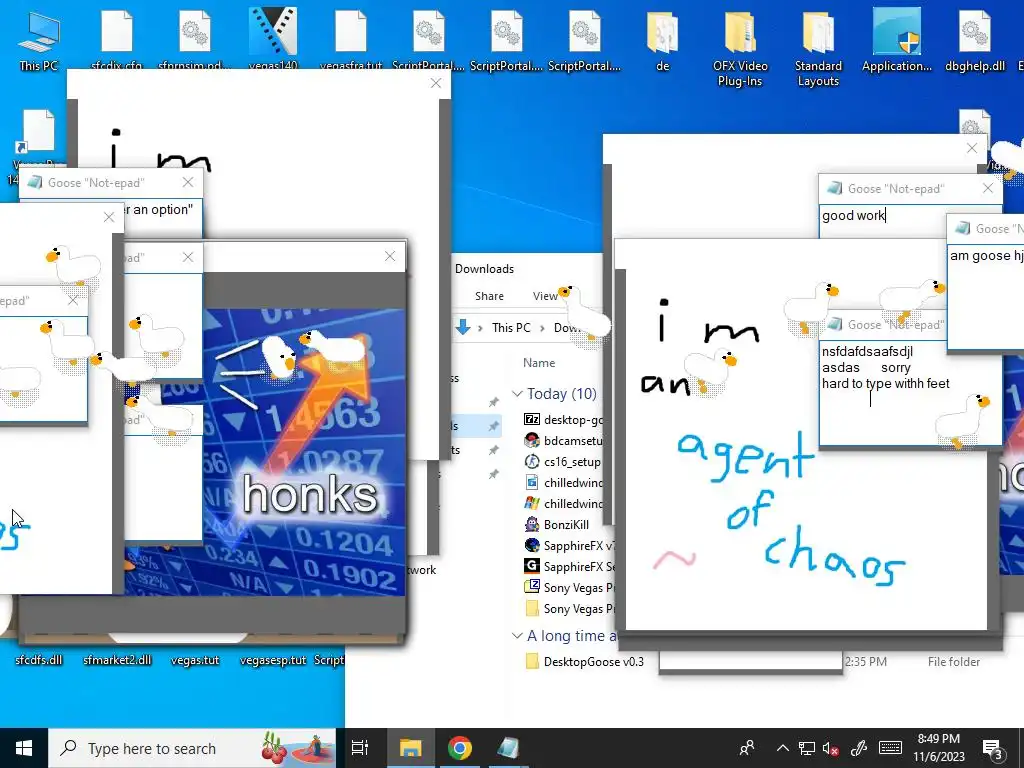
Task: Open the This PC desktop icon
Action: (39, 39)
